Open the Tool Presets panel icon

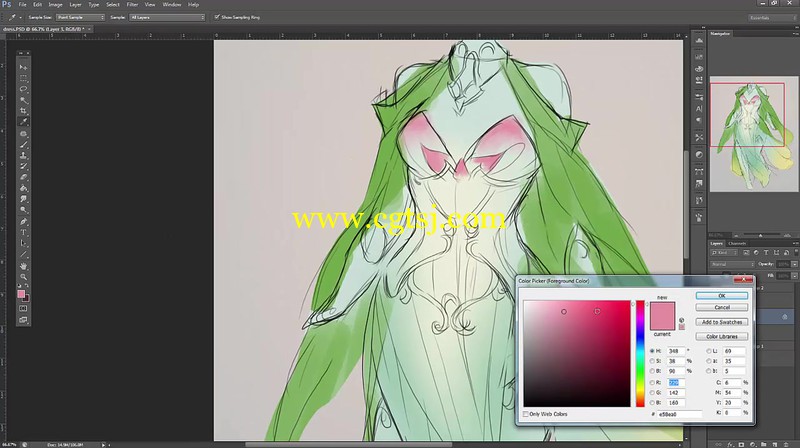tap(699, 137)
